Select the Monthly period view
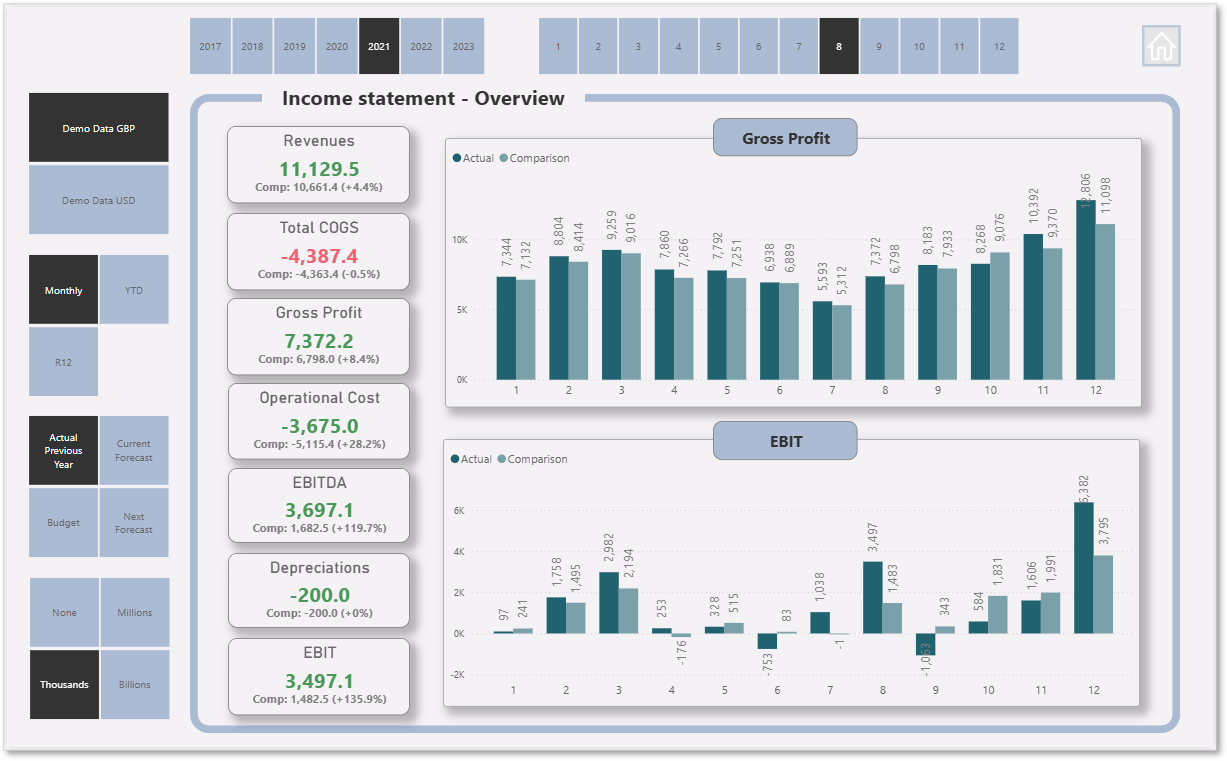 click(63, 290)
